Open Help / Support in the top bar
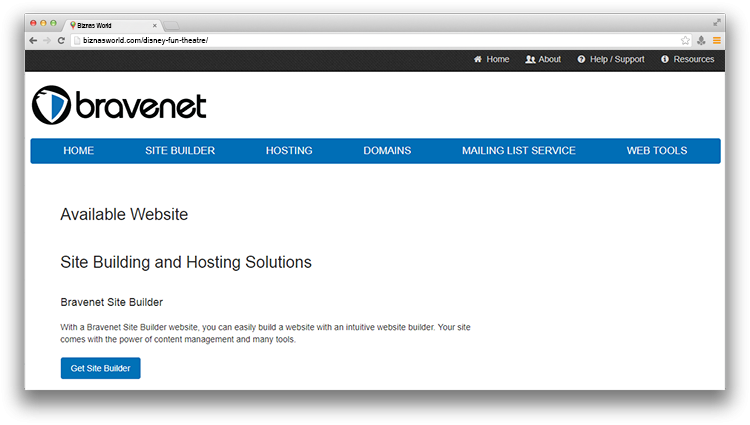The height and width of the screenshot is (425, 750). click(x=611, y=60)
